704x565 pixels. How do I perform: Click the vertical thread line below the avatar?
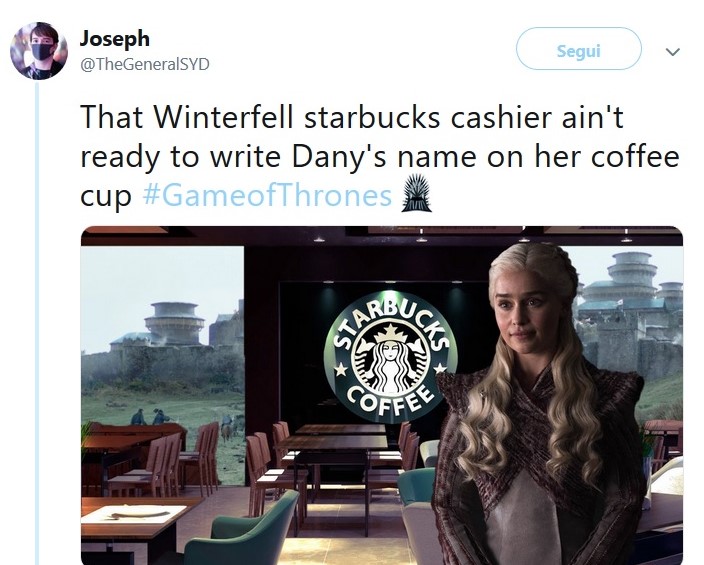pos(37,322)
